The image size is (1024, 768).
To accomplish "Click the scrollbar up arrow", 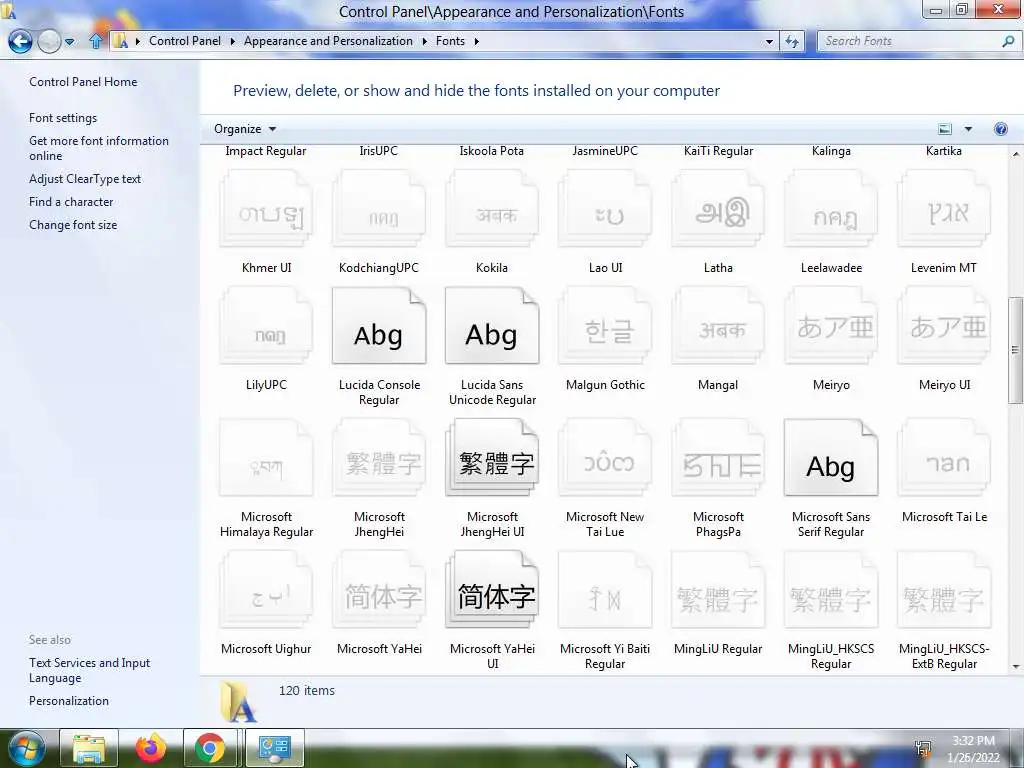I will [x=1016, y=154].
